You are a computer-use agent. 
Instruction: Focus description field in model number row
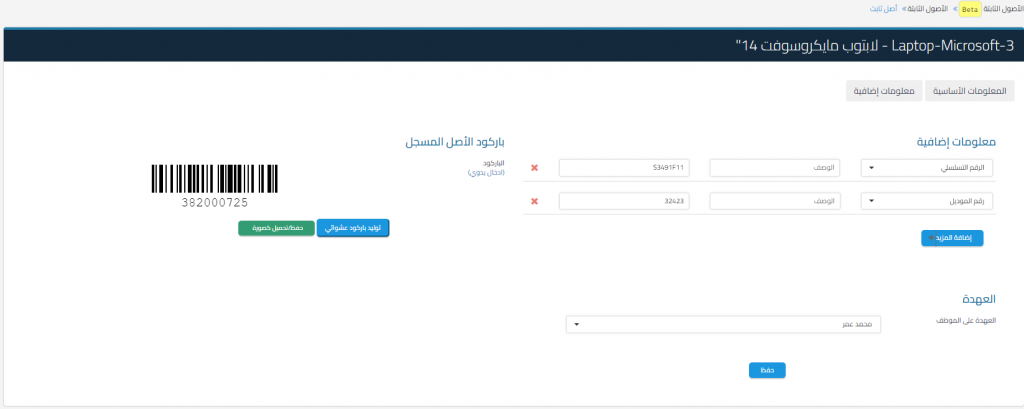coord(775,201)
